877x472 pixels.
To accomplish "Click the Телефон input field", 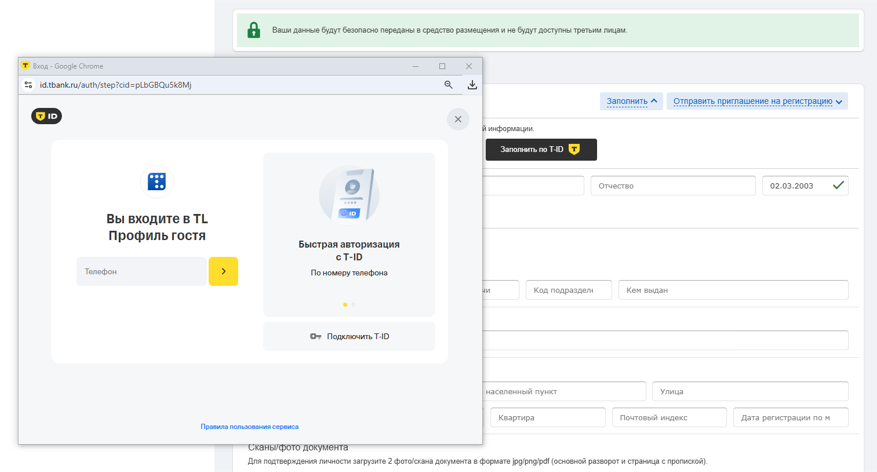I will [x=141, y=271].
